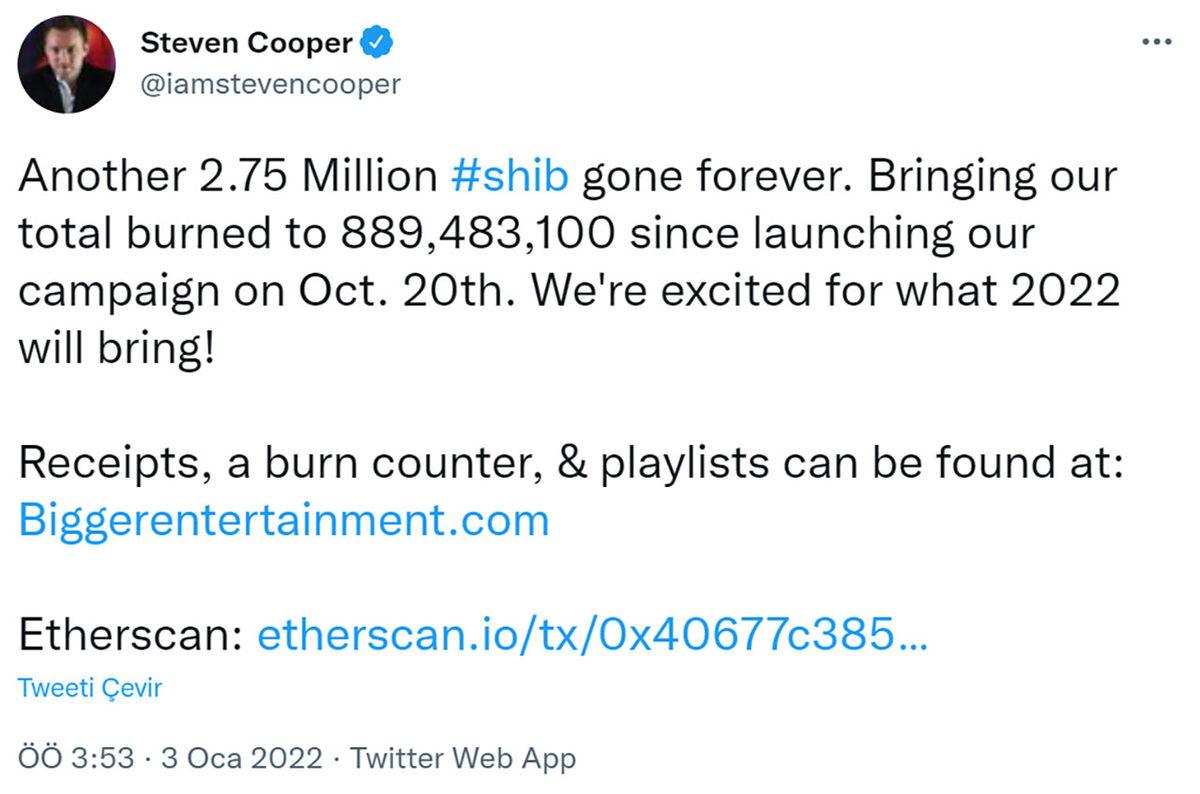Click the Steven Cooper display name

pyautogui.click(x=246, y=43)
